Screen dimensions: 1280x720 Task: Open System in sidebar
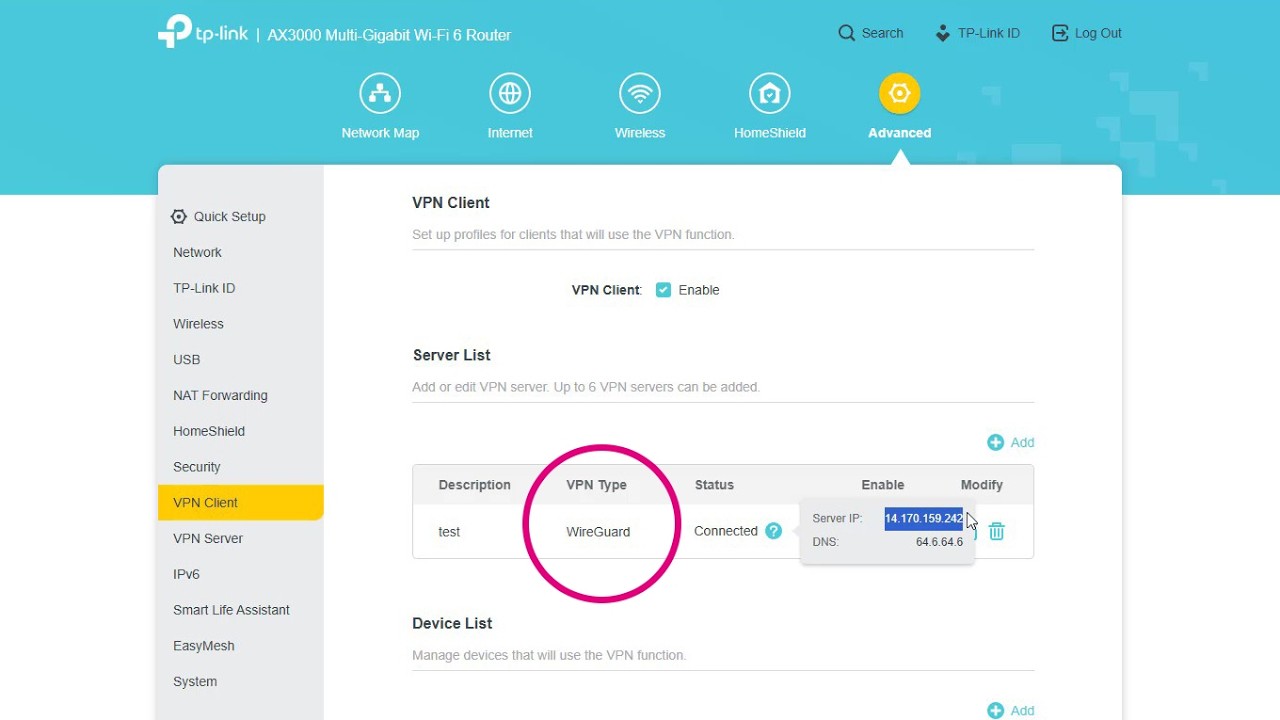click(x=195, y=682)
